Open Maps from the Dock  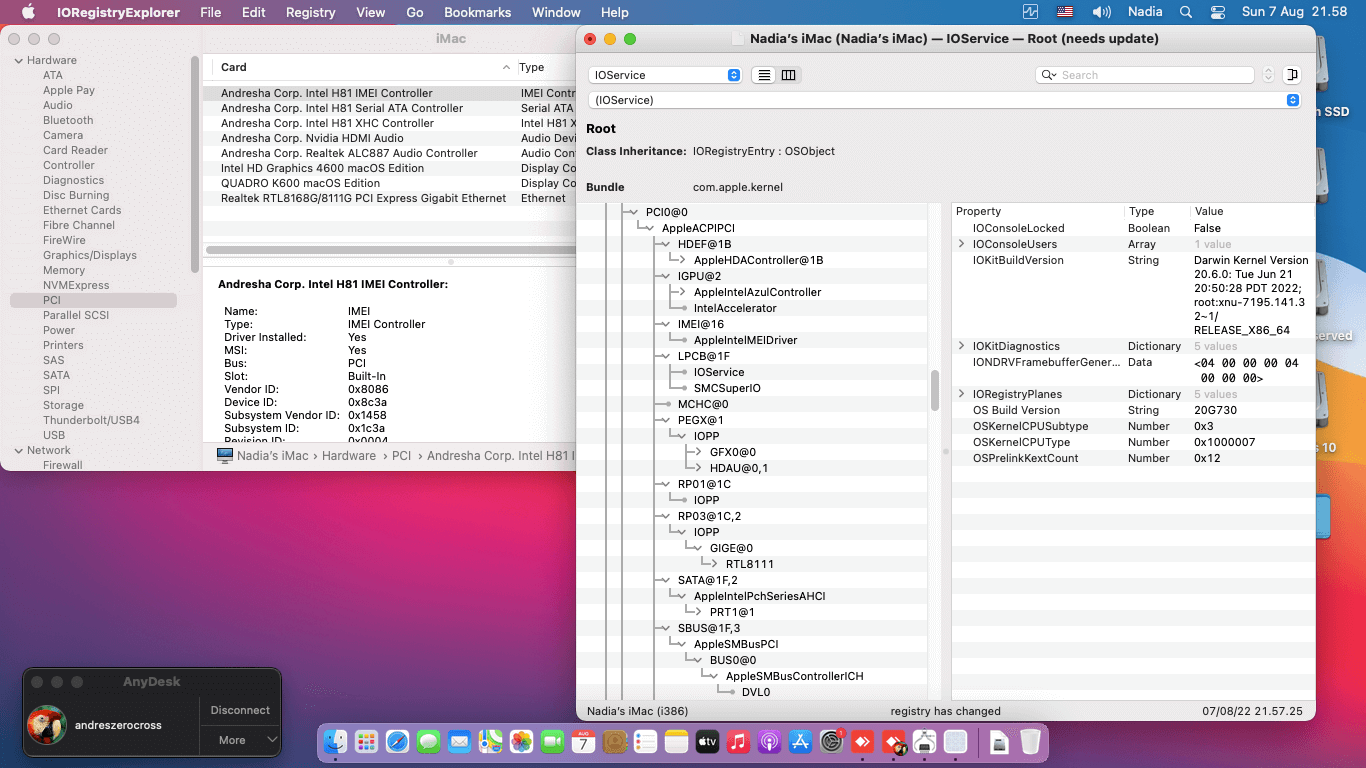[490, 742]
